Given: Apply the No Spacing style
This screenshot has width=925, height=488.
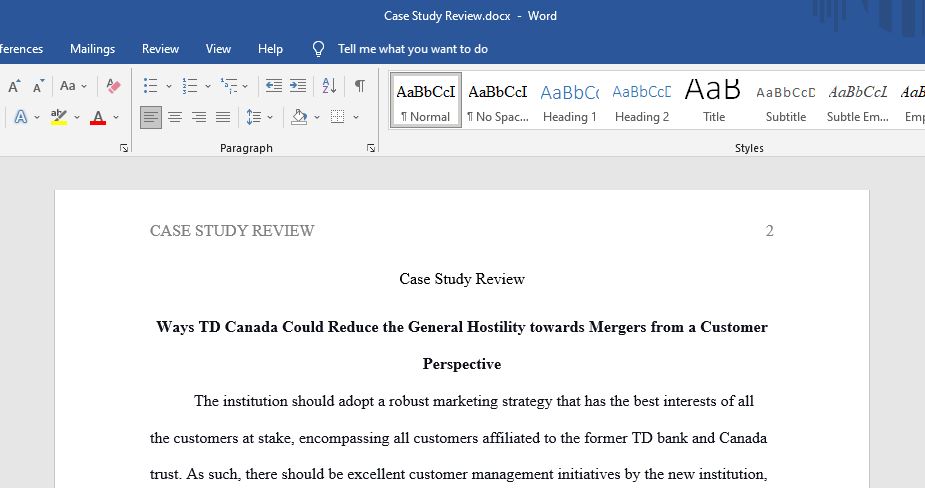Looking at the screenshot, I should tap(498, 101).
